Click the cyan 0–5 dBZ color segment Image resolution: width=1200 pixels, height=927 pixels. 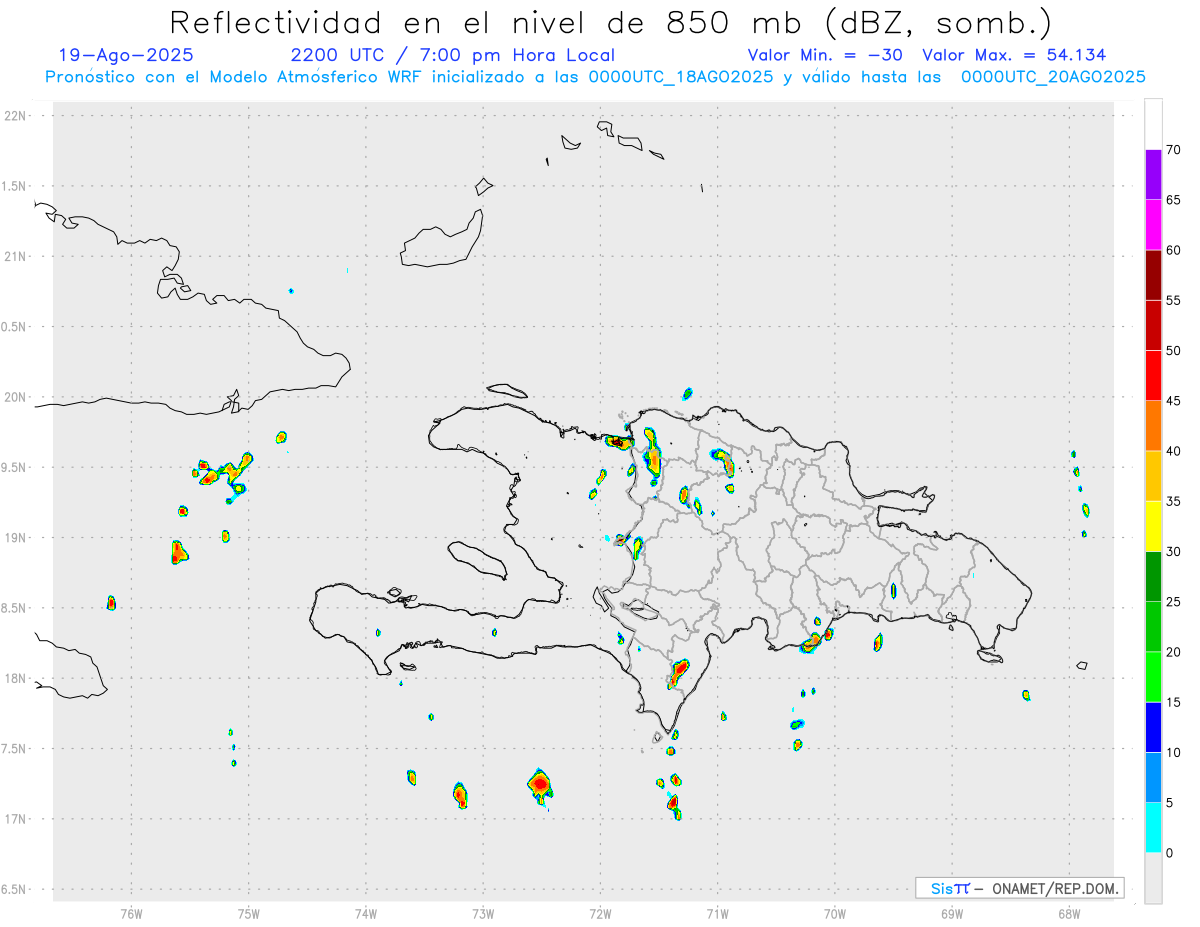point(1153,828)
